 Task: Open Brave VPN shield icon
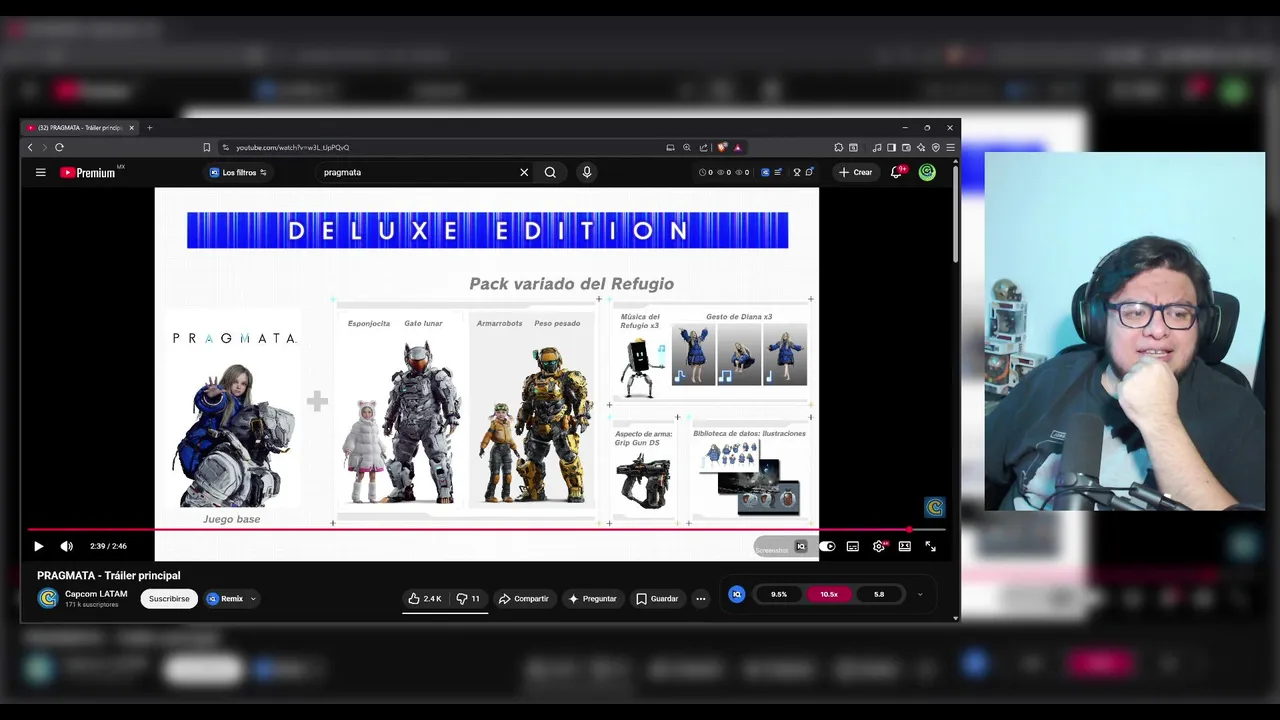(936, 147)
